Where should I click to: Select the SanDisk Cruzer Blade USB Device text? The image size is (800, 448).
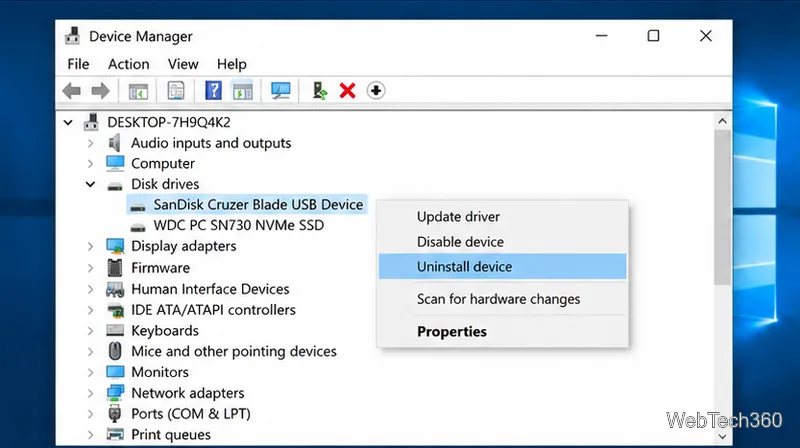pyautogui.click(x=258, y=205)
